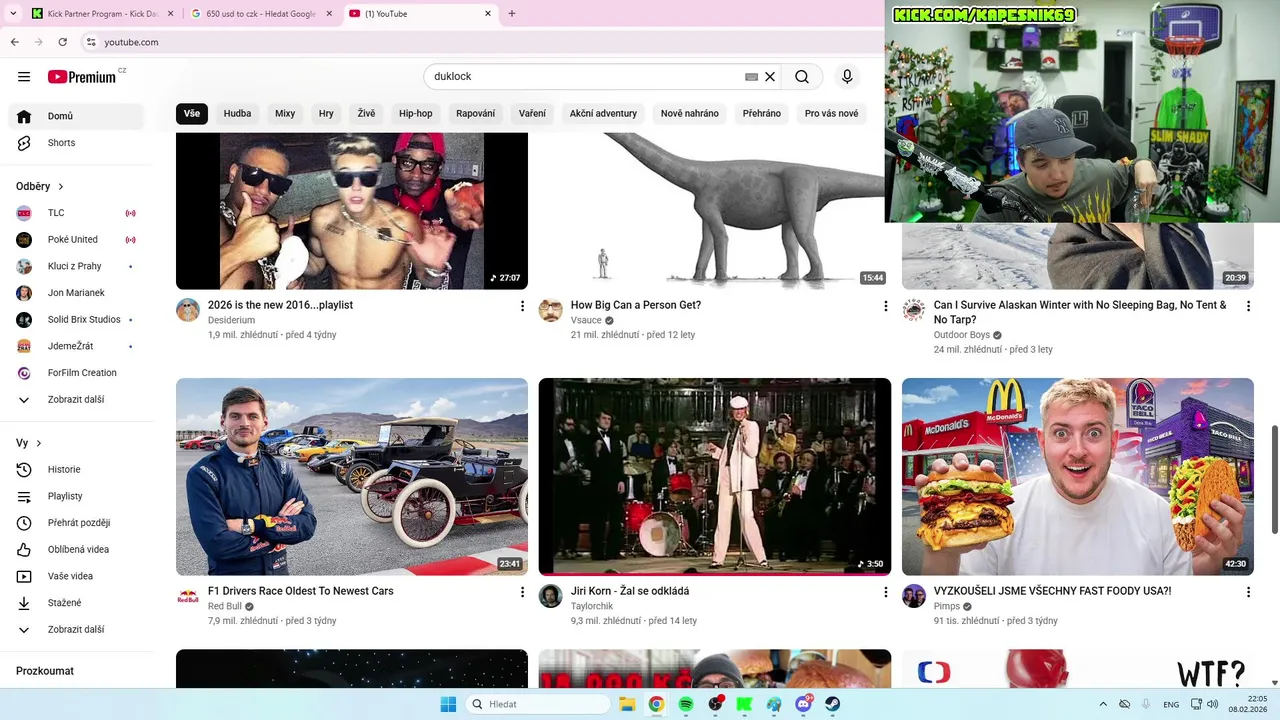Open Solid Brix Studios subscription

pyautogui.click(x=76, y=320)
